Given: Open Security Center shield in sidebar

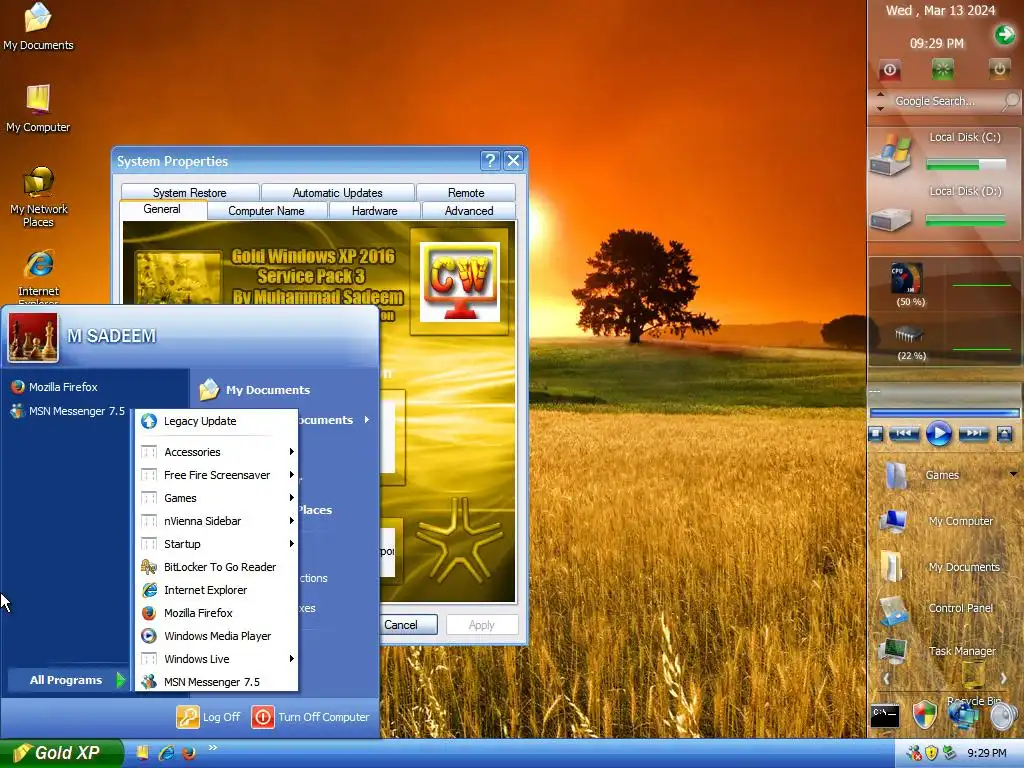Looking at the screenshot, I should pyautogui.click(x=924, y=715).
